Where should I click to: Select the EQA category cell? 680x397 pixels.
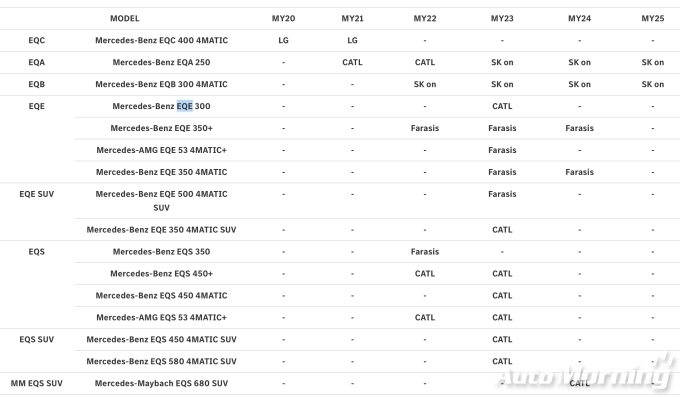[36, 62]
